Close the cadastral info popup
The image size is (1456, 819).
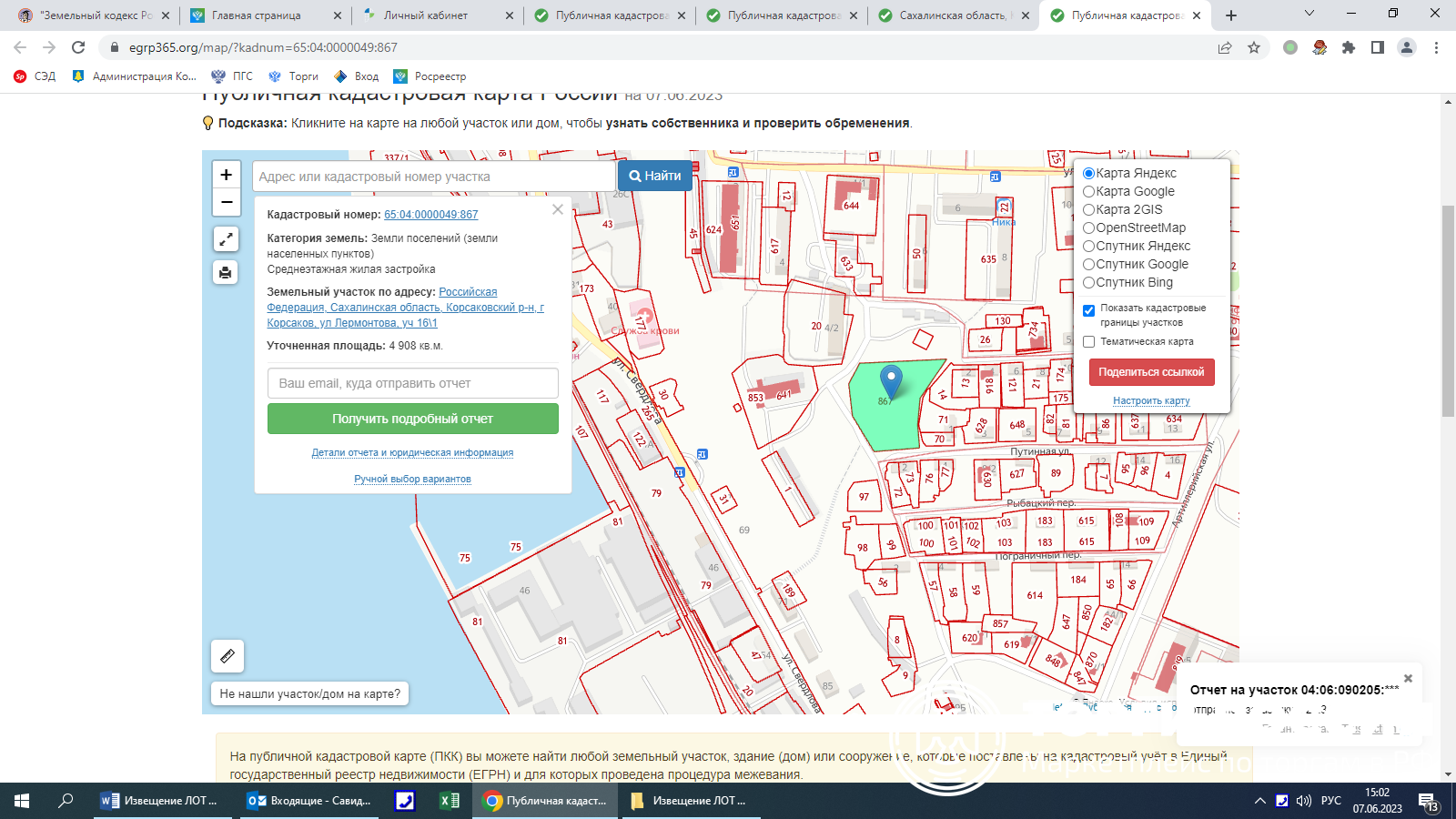coord(558,209)
